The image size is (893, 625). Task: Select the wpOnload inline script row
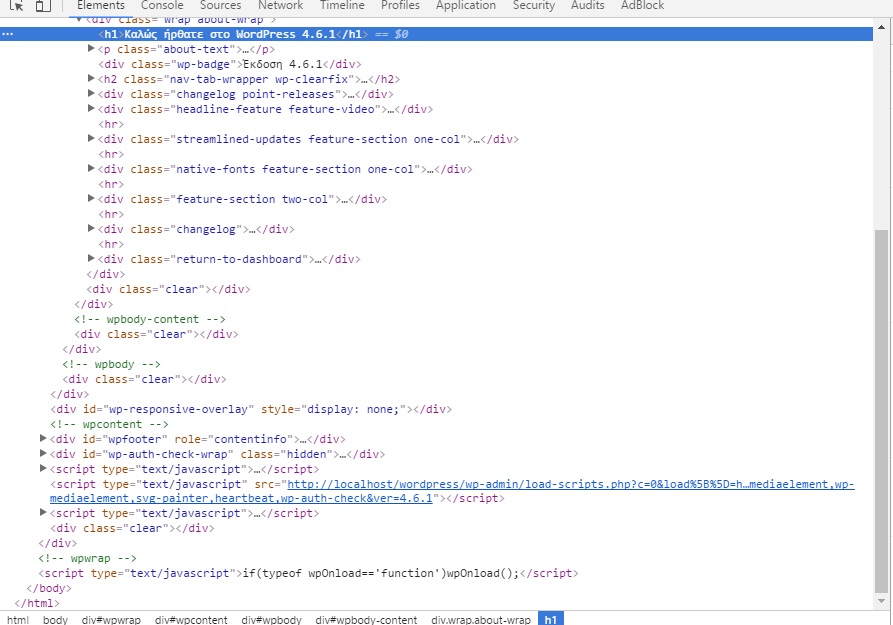(x=308, y=573)
